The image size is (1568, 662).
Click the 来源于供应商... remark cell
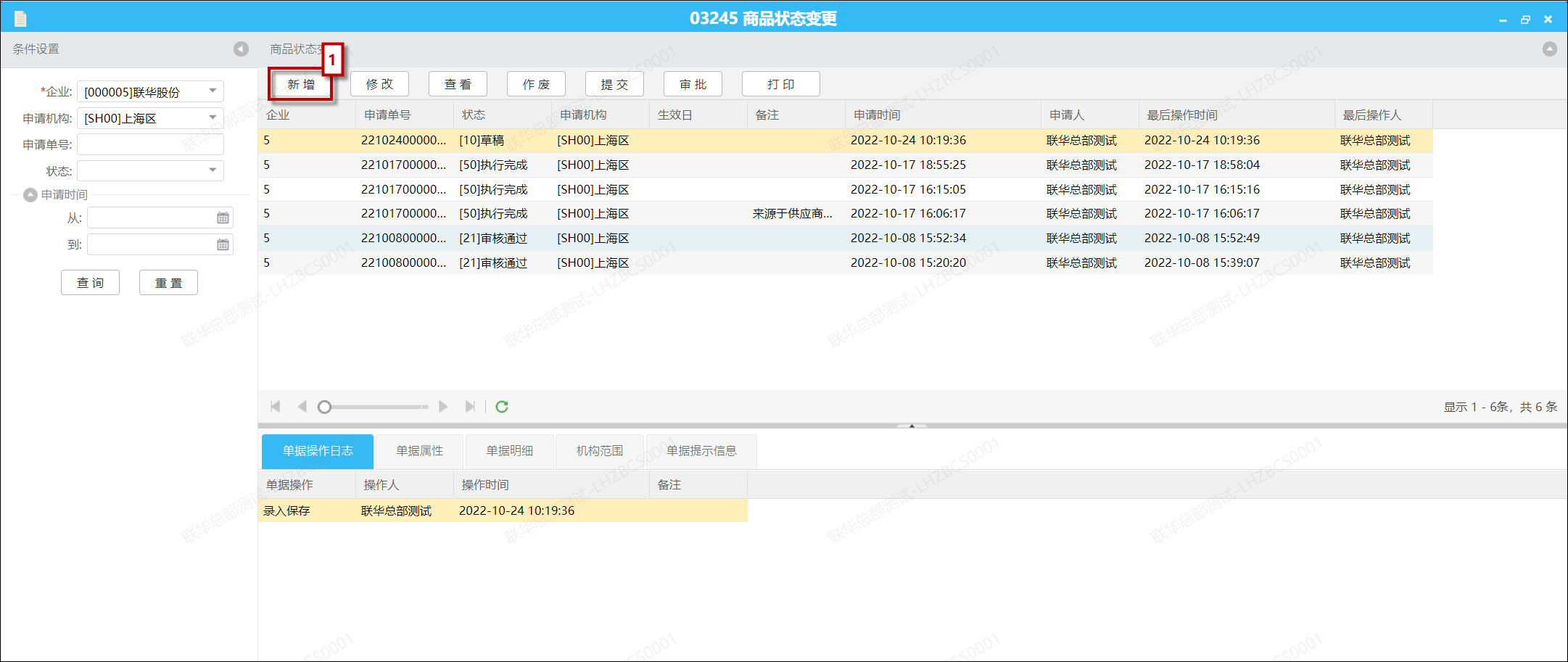click(x=793, y=213)
